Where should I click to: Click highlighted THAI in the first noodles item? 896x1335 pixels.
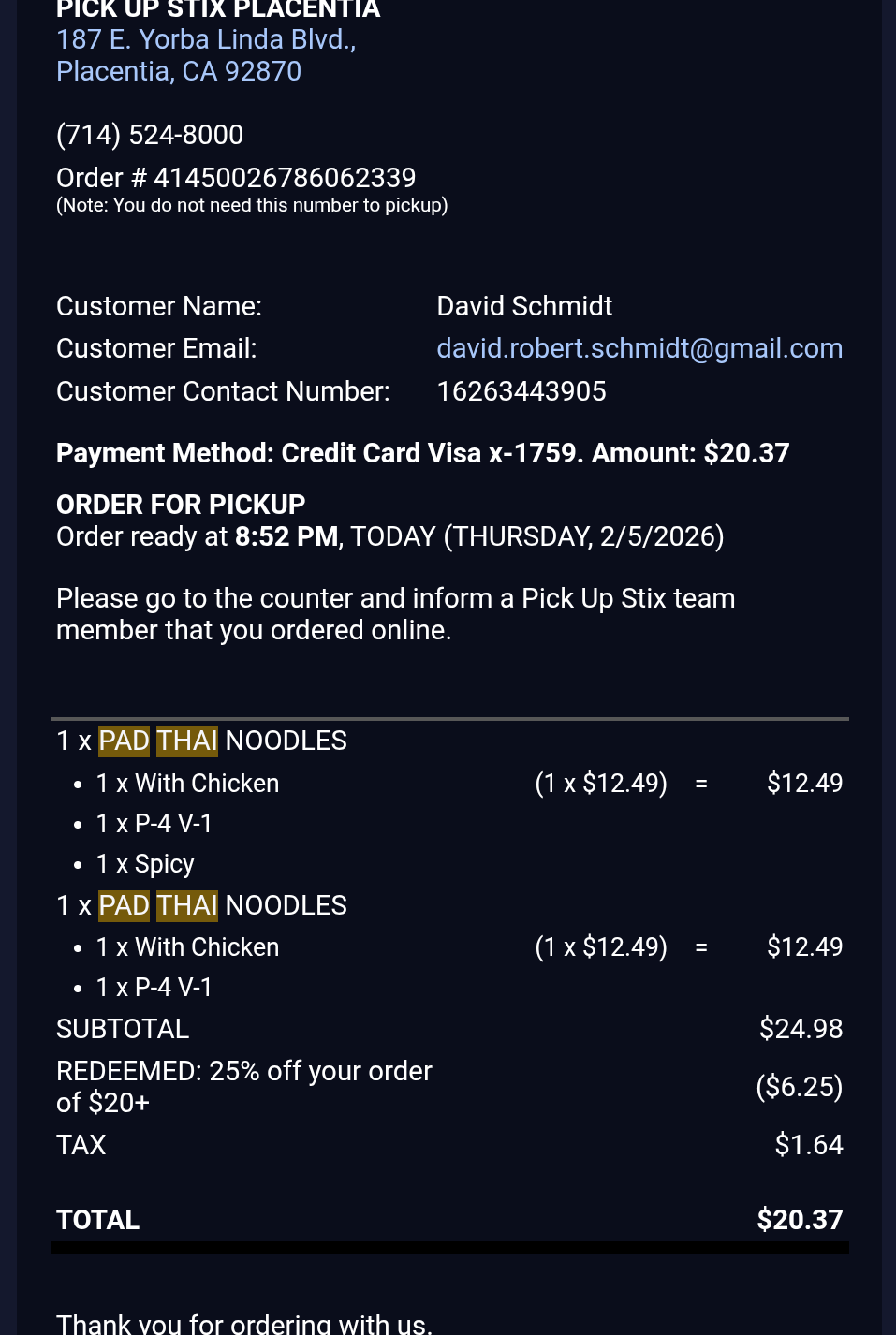[187, 741]
